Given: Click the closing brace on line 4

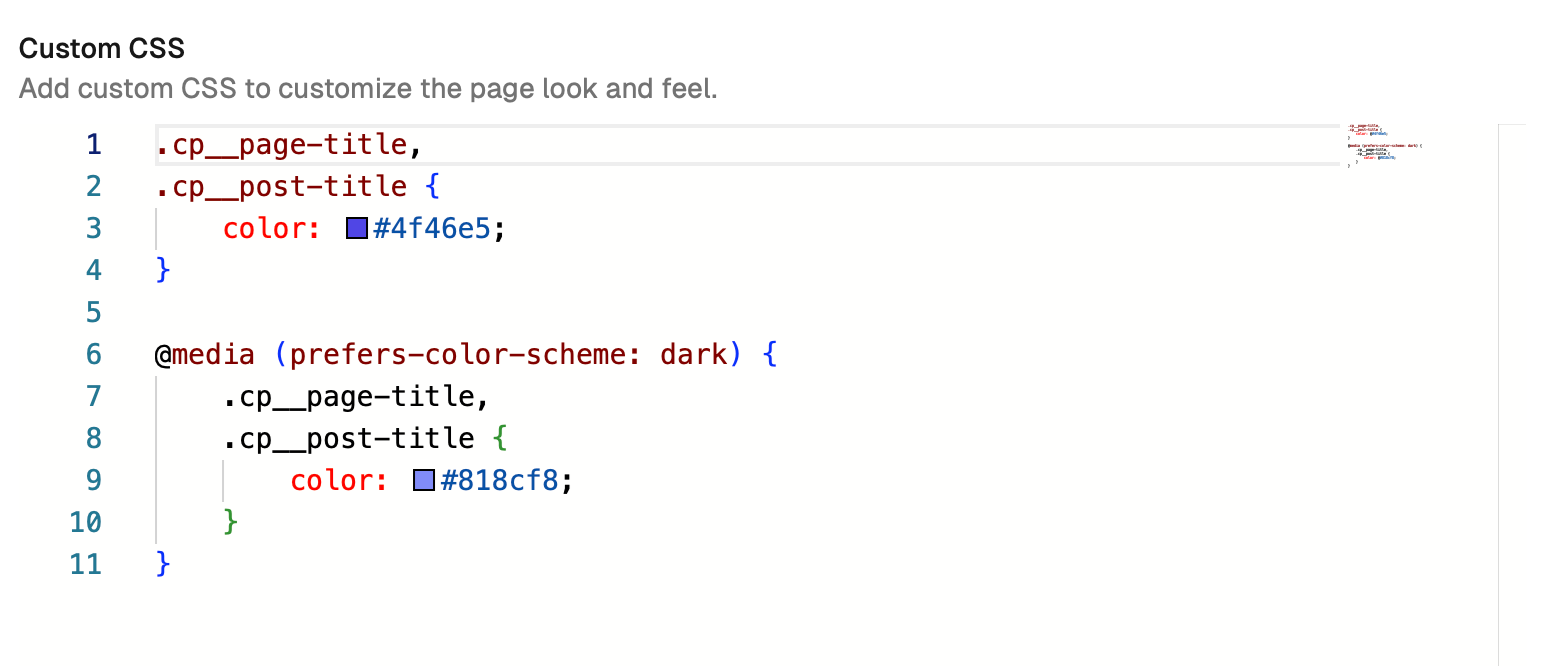Looking at the screenshot, I should point(164,271).
